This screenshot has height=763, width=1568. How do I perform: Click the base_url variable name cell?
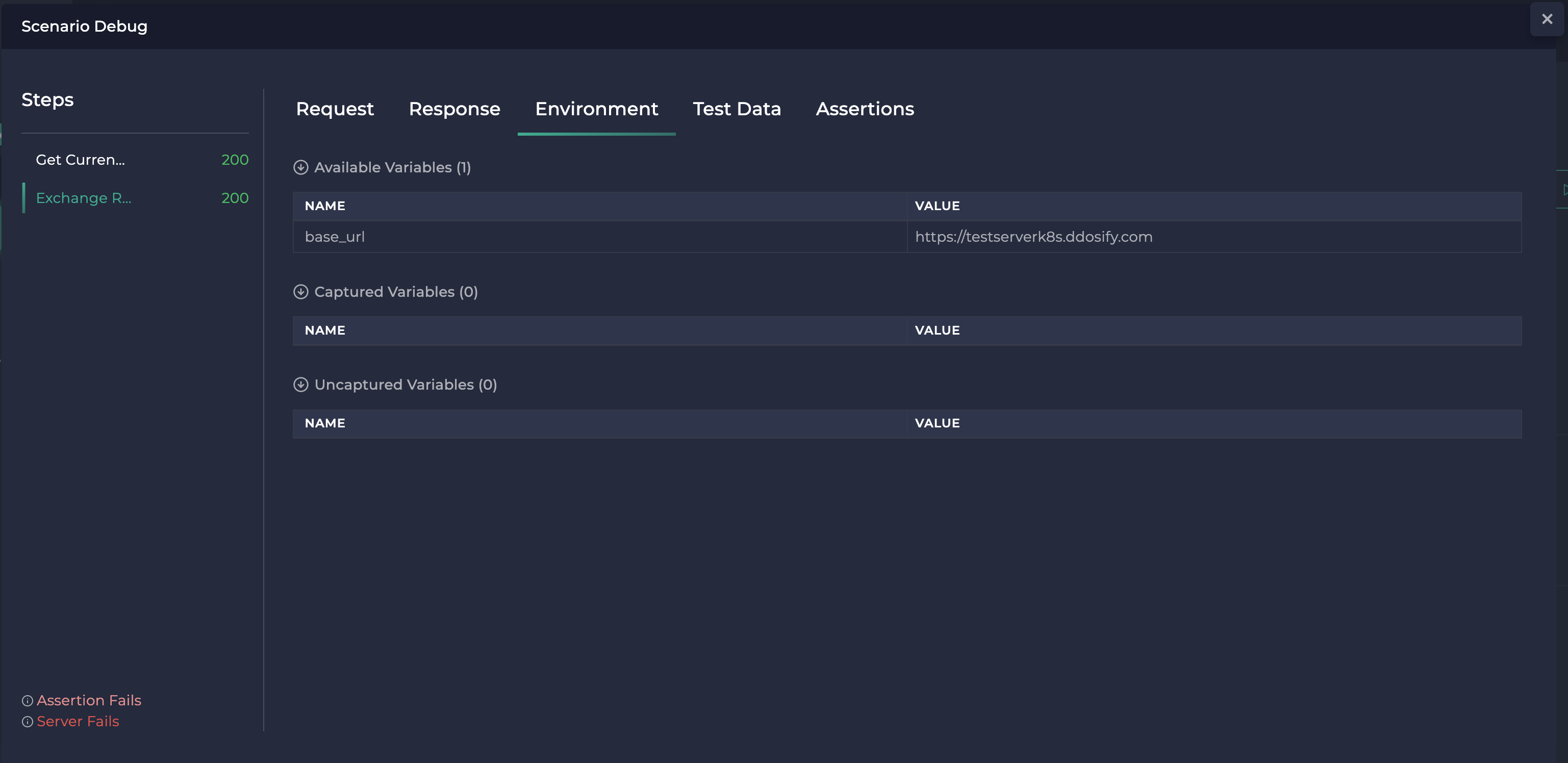pos(335,237)
